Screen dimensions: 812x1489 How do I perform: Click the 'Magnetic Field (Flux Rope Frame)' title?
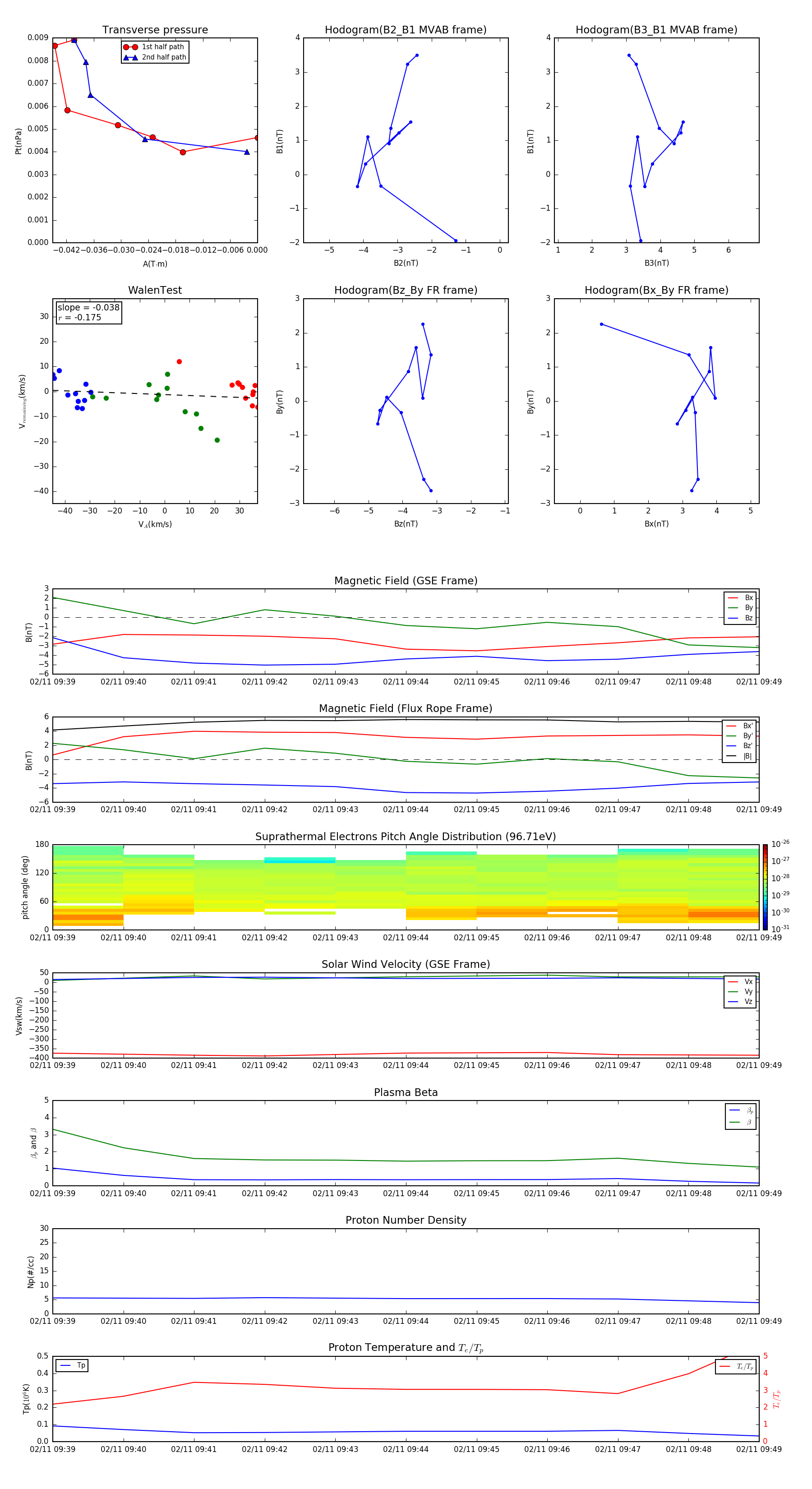point(406,709)
